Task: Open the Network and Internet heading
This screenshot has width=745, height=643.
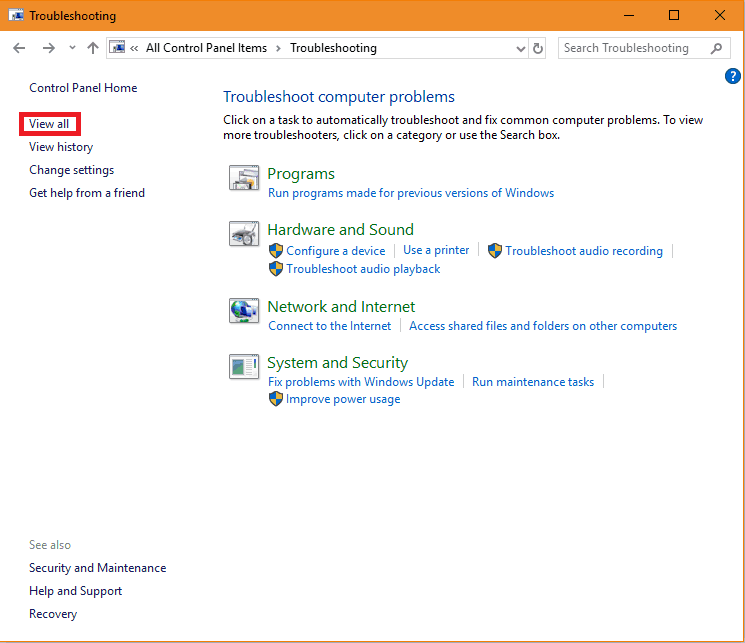Action: (341, 307)
